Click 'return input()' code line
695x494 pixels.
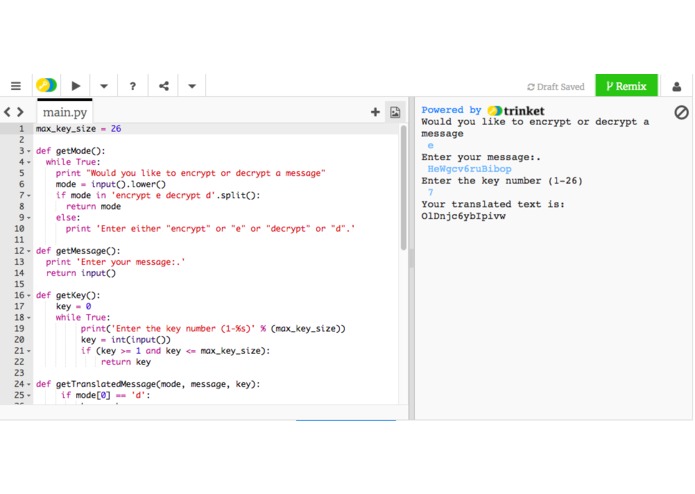click(x=81, y=273)
